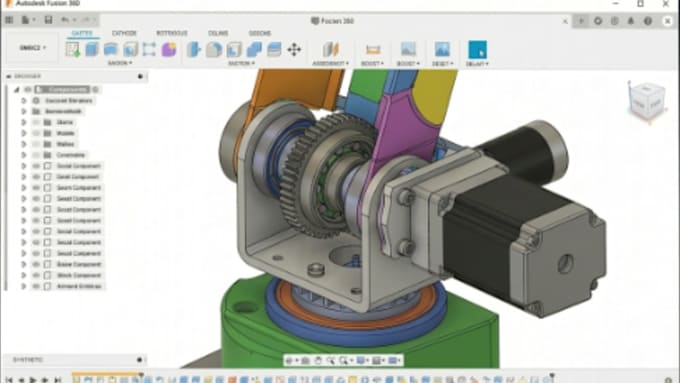Click the ViewCube orientation widget

tap(647, 101)
